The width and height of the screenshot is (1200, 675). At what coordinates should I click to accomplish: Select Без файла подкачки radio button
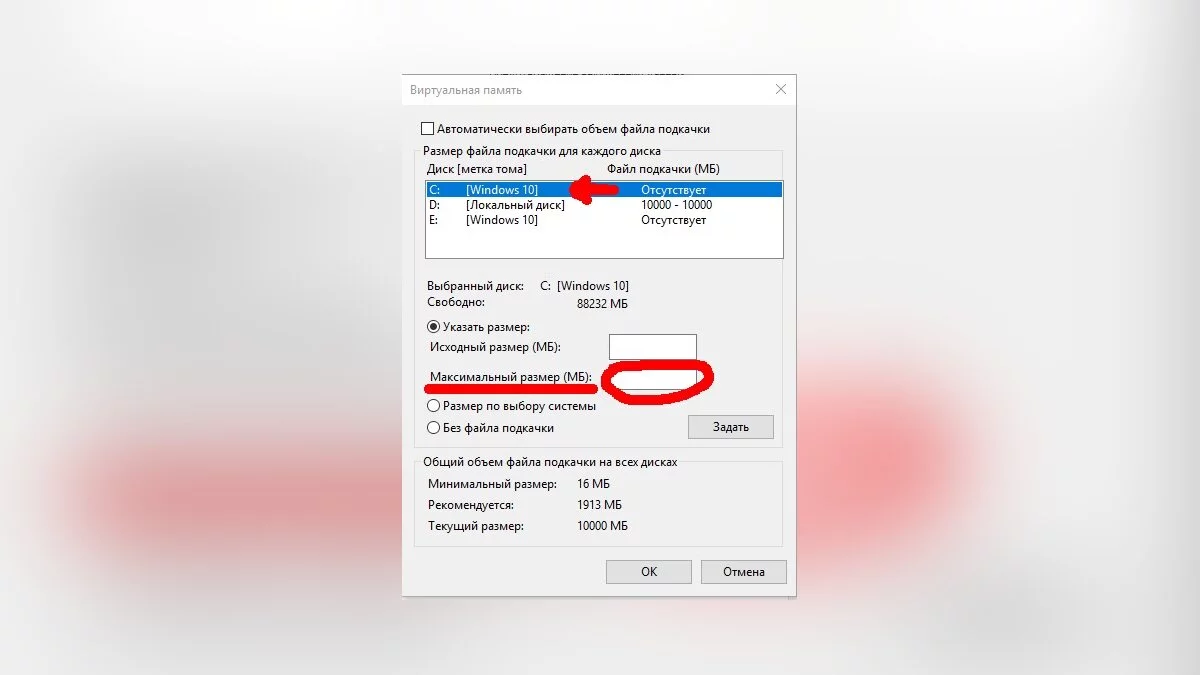(x=433, y=428)
